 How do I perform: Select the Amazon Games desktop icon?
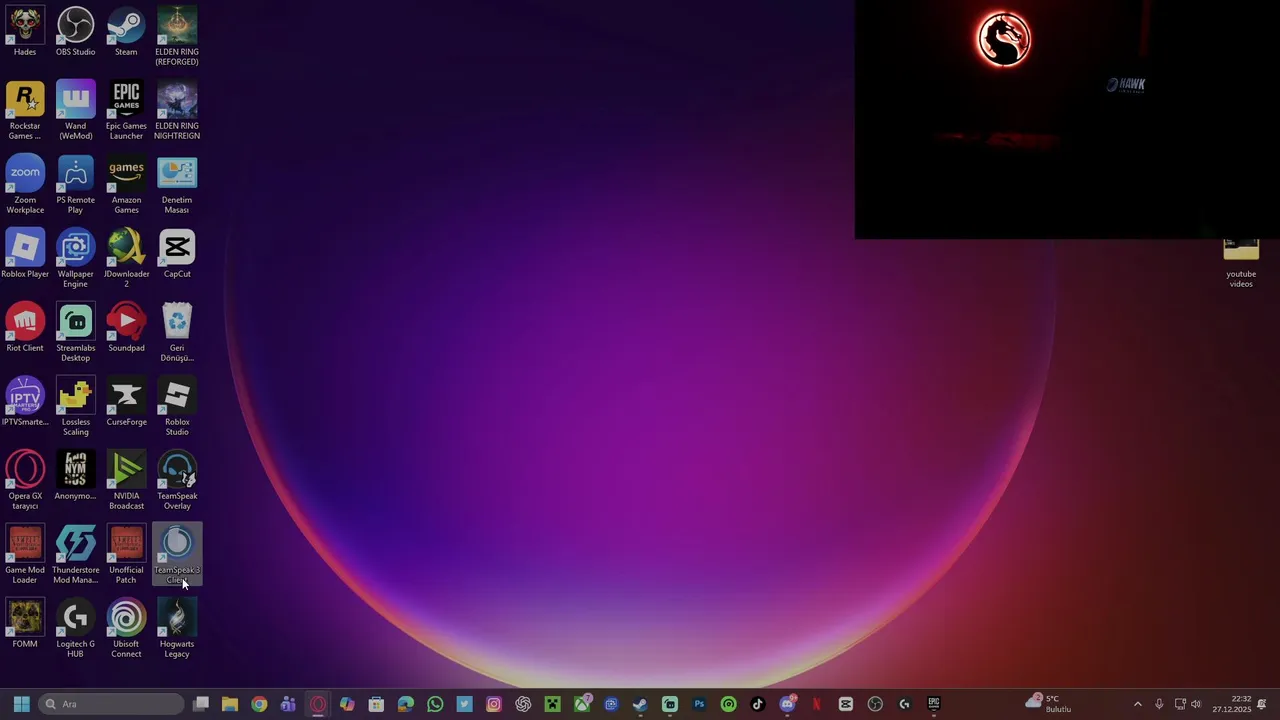[126, 184]
